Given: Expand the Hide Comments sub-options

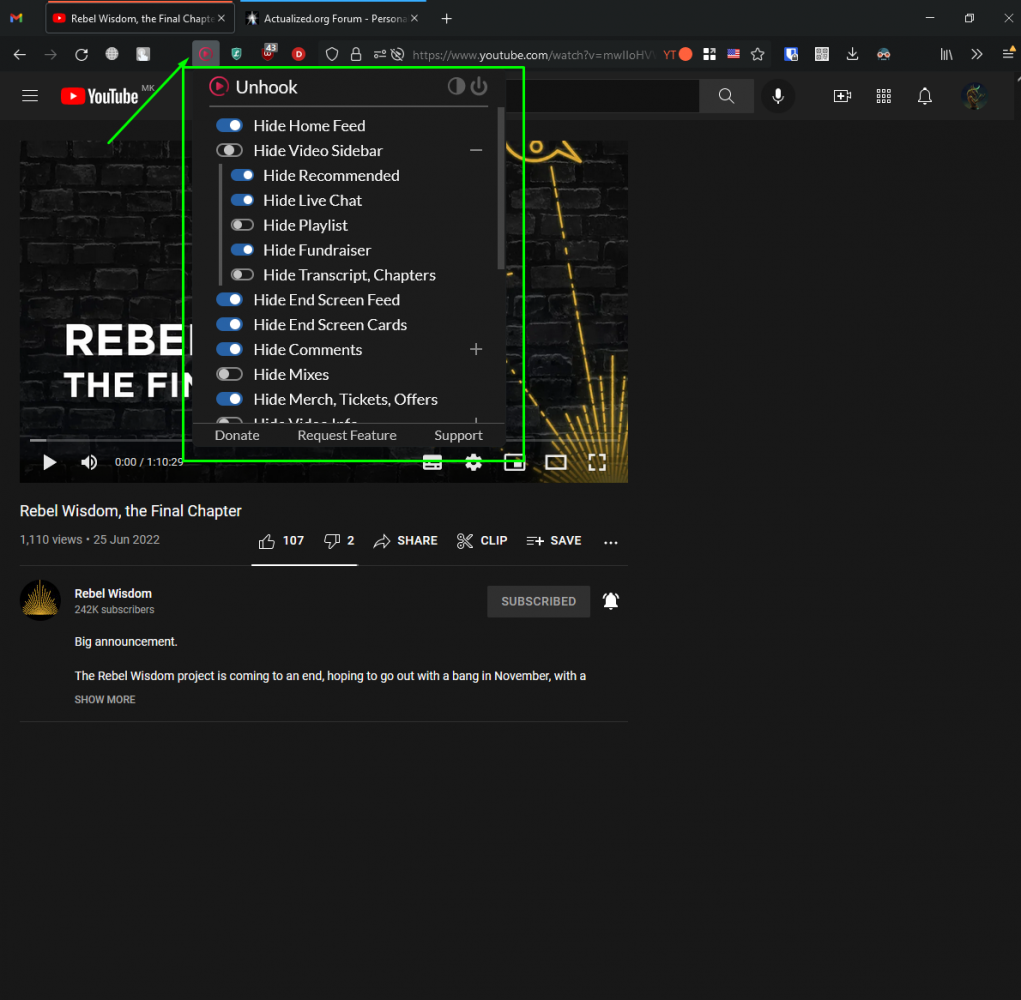Looking at the screenshot, I should pyautogui.click(x=476, y=349).
